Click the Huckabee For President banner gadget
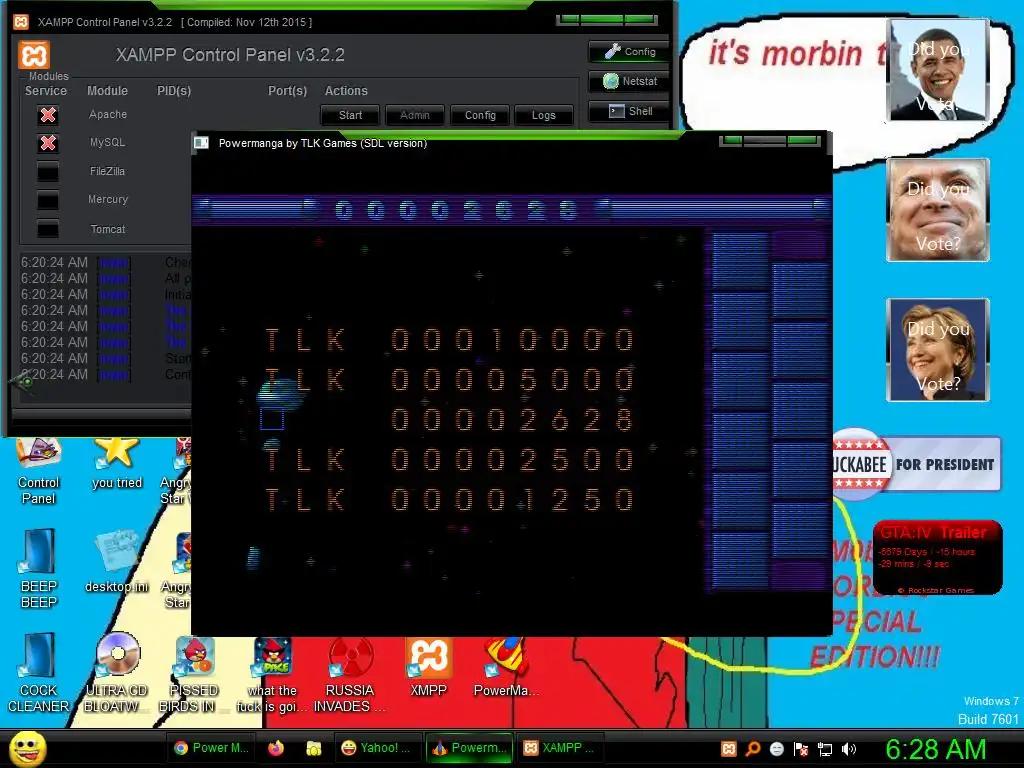 click(x=916, y=464)
